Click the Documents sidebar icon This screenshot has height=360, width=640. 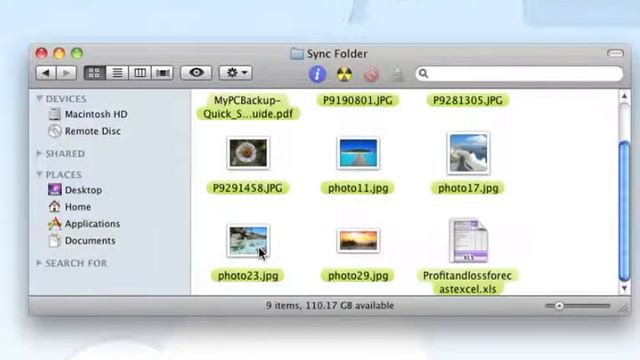coord(55,241)
